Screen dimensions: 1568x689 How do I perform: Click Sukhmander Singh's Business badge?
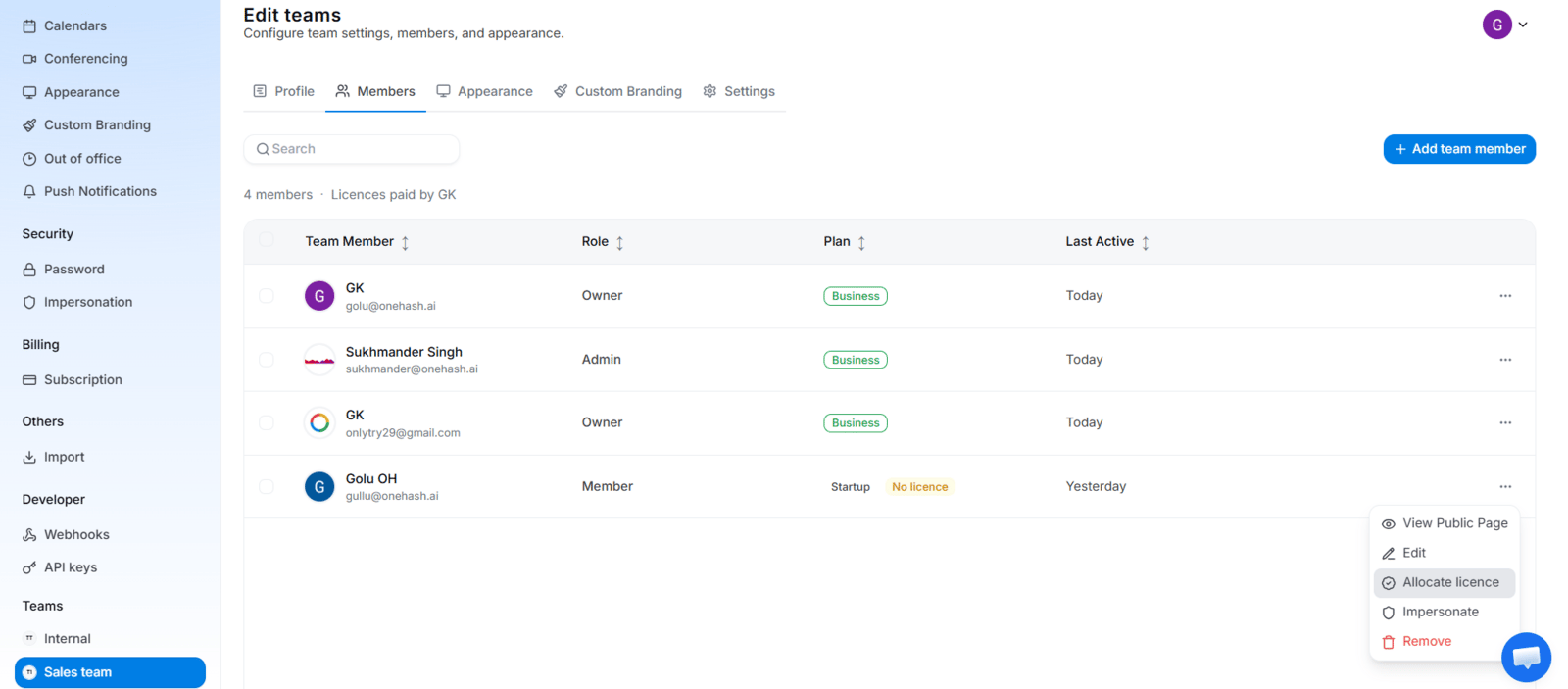856,360
